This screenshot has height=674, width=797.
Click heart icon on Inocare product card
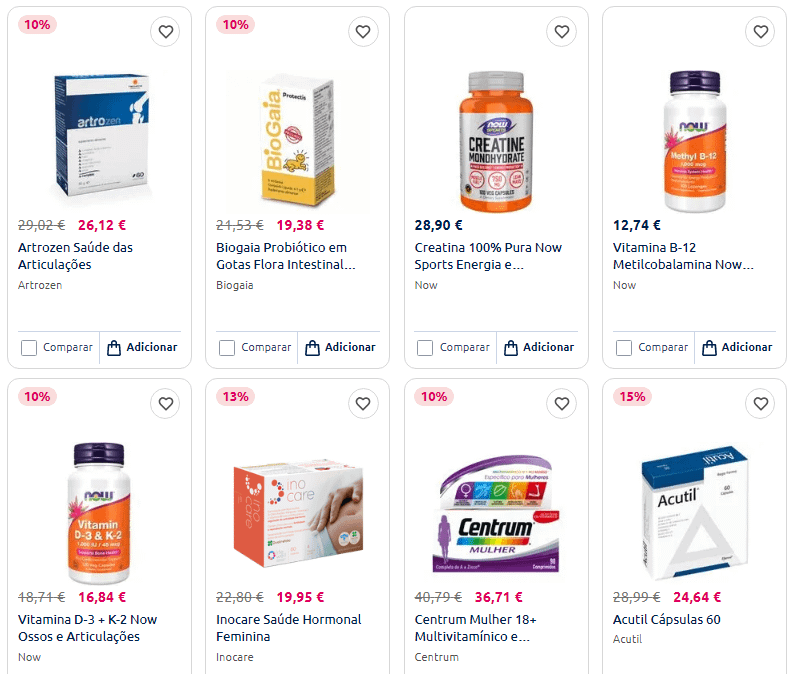coord(364,404)
